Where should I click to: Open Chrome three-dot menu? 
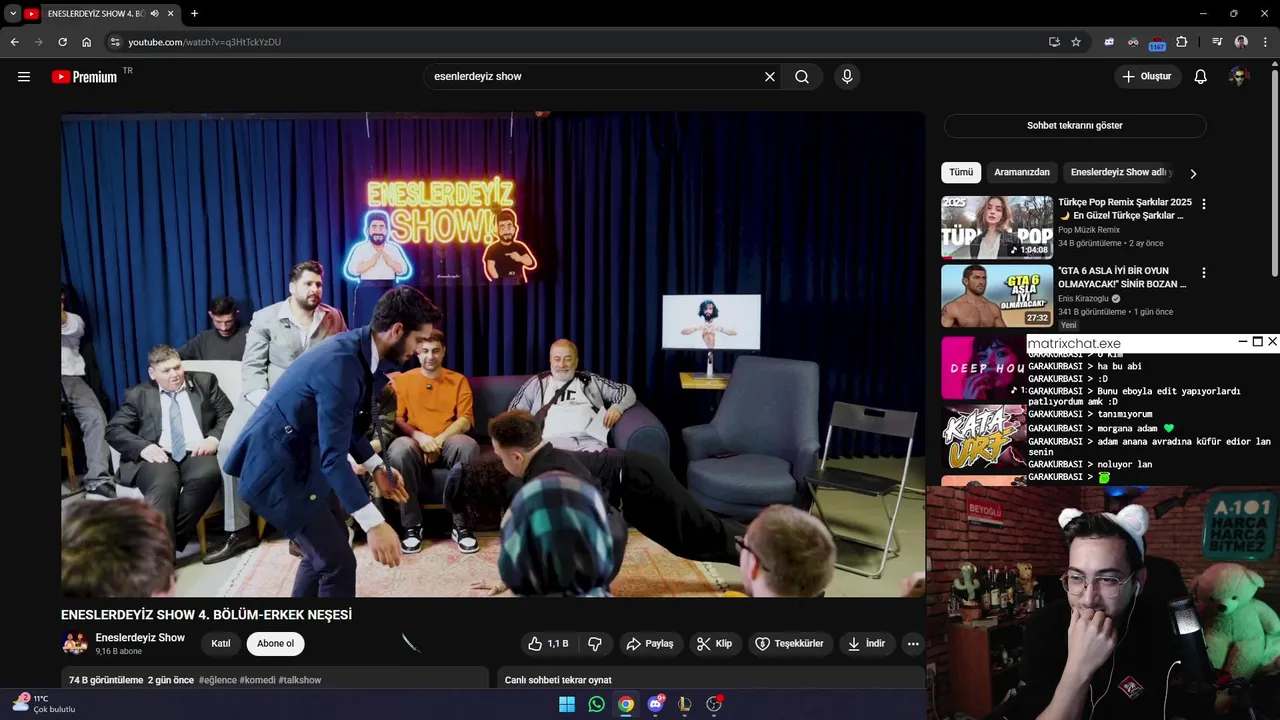point(1266,42)
